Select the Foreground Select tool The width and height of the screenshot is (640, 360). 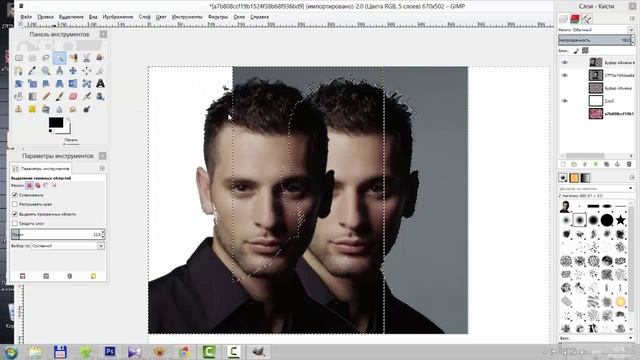[x=100, y=58]
